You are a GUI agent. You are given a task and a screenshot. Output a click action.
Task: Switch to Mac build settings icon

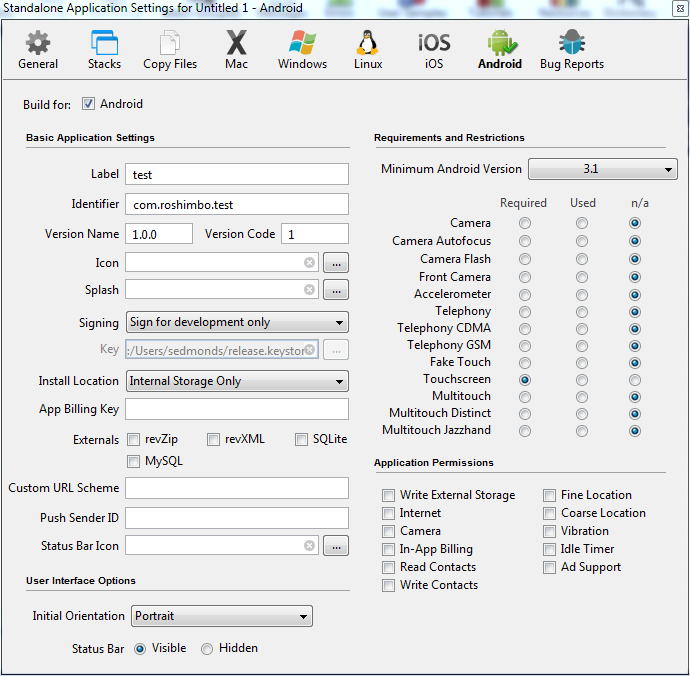coord(236,45)
